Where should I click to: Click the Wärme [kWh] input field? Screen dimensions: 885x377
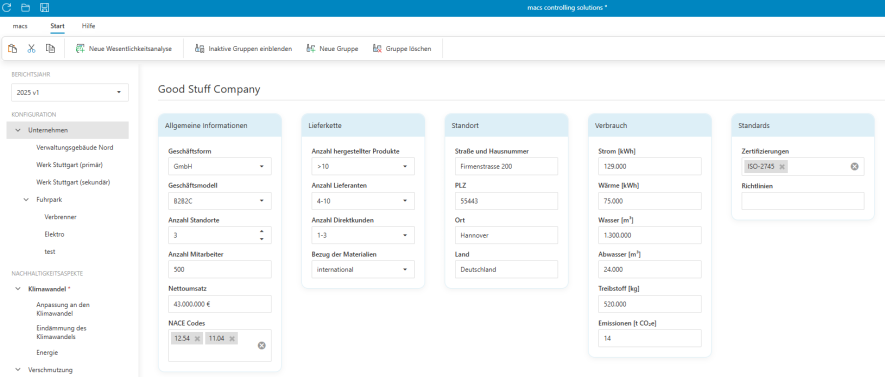click(x=650, y=201)
